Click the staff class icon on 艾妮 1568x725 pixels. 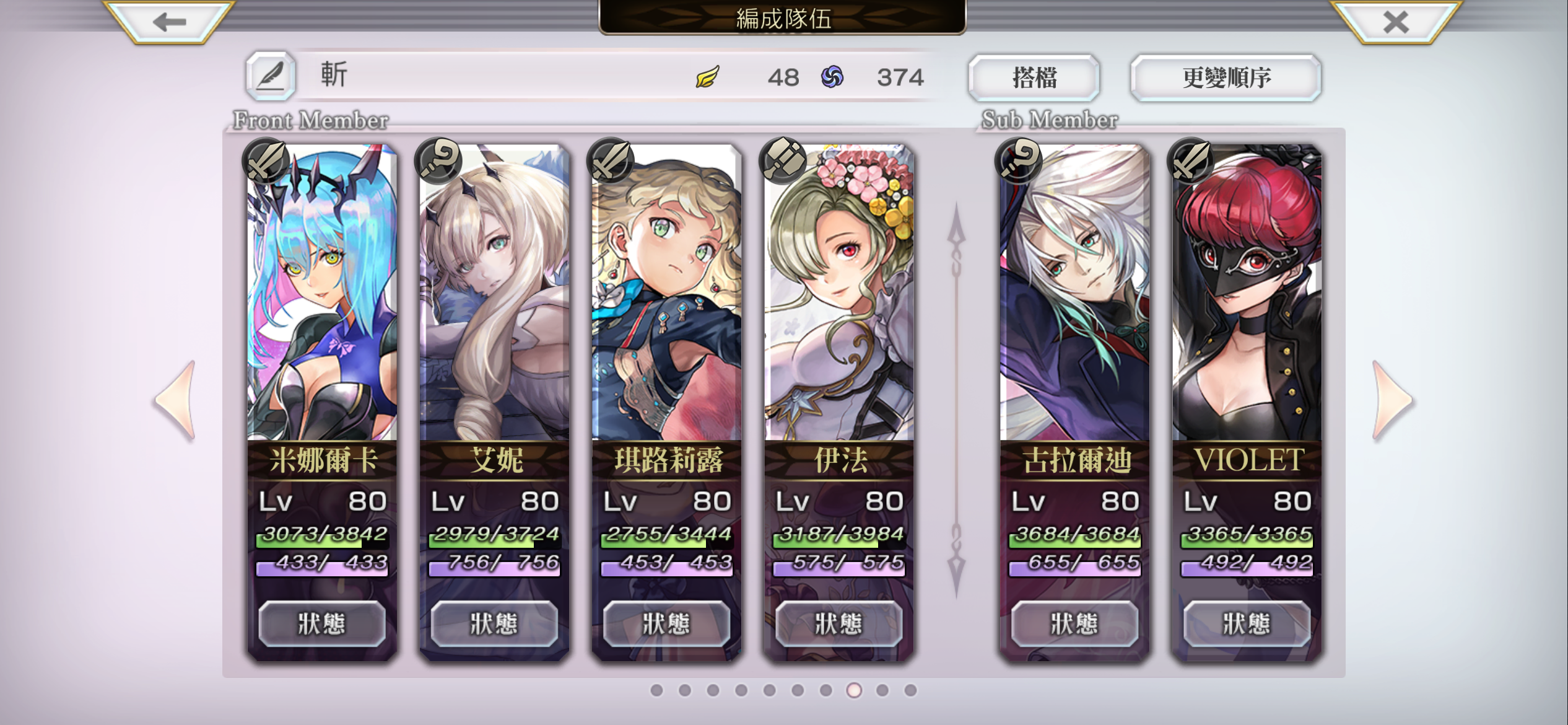pyautogui.click(x=439, y=160)
